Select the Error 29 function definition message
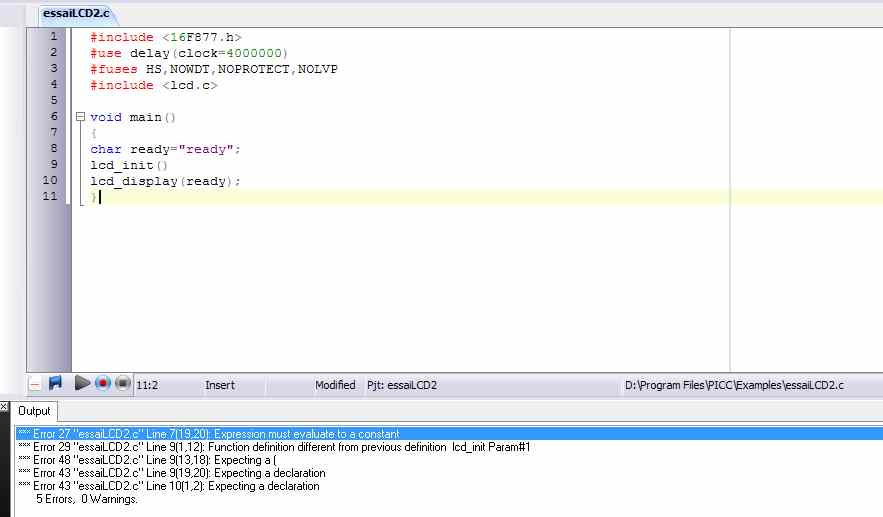Viewport: 883px width, 517px height. coord(274,447)
